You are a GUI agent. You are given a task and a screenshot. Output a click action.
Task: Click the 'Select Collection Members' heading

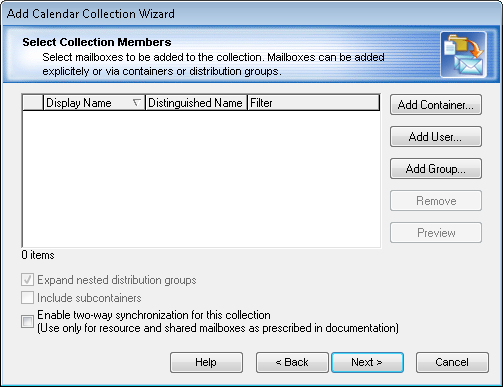[97, 42]
